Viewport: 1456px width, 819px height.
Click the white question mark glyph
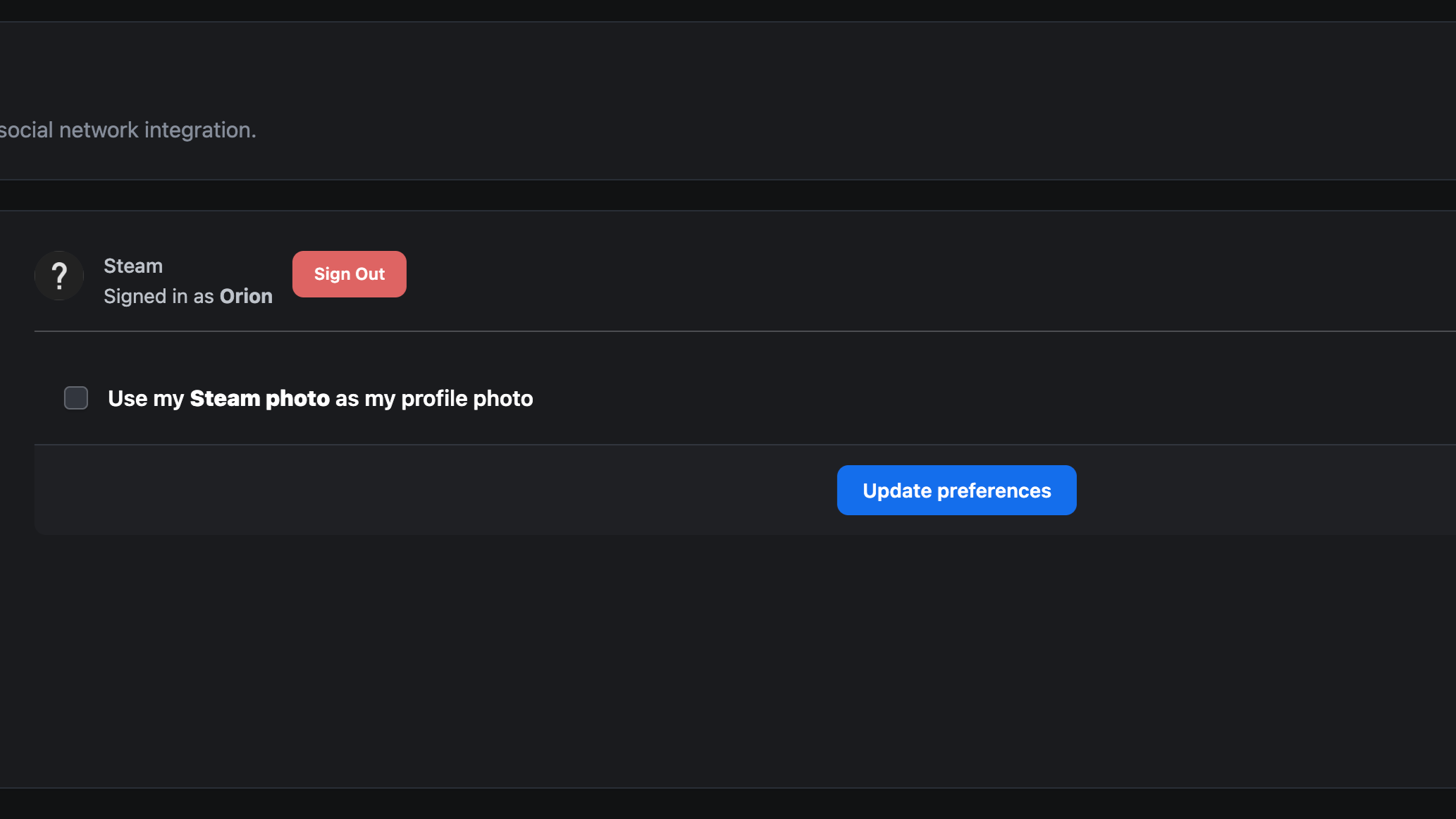[60, 276]
